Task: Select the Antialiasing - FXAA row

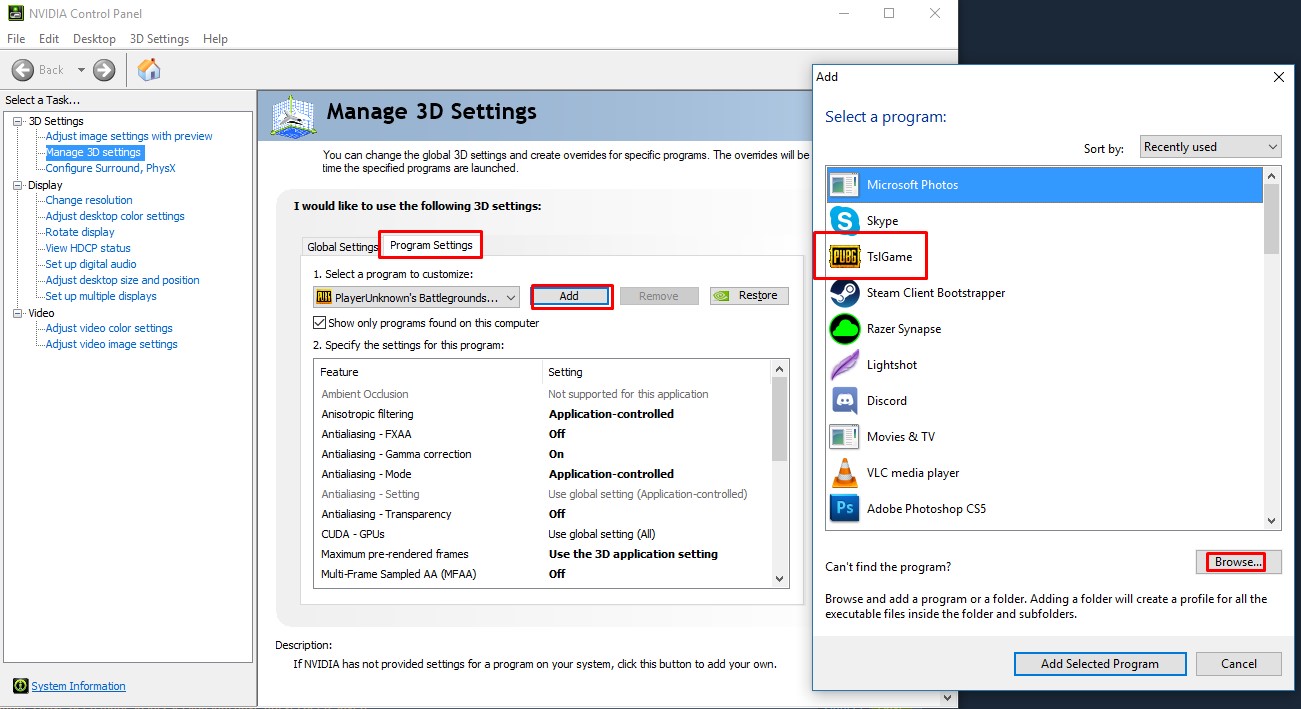Action: click(x=544, y=434)
